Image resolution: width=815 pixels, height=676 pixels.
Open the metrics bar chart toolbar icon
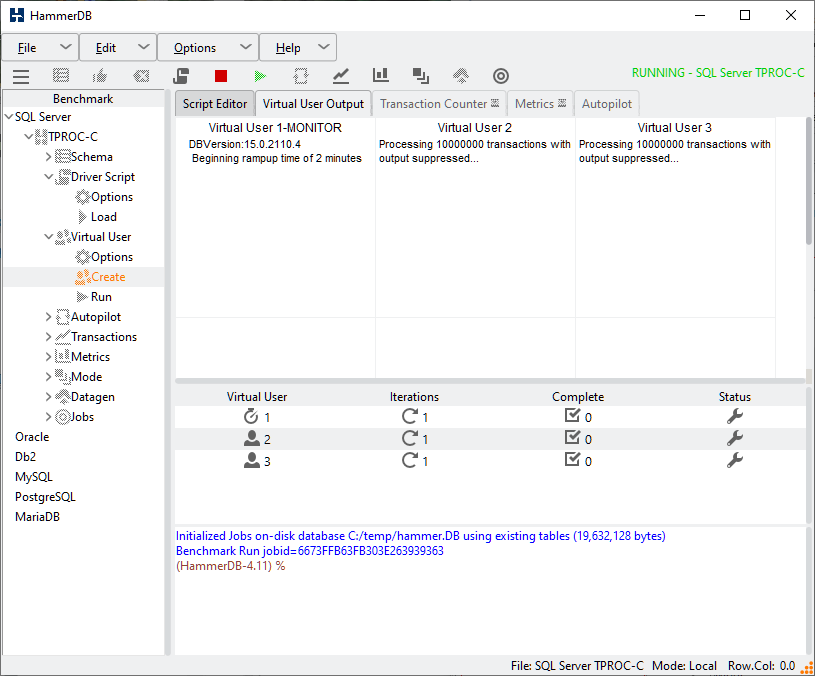380,75
